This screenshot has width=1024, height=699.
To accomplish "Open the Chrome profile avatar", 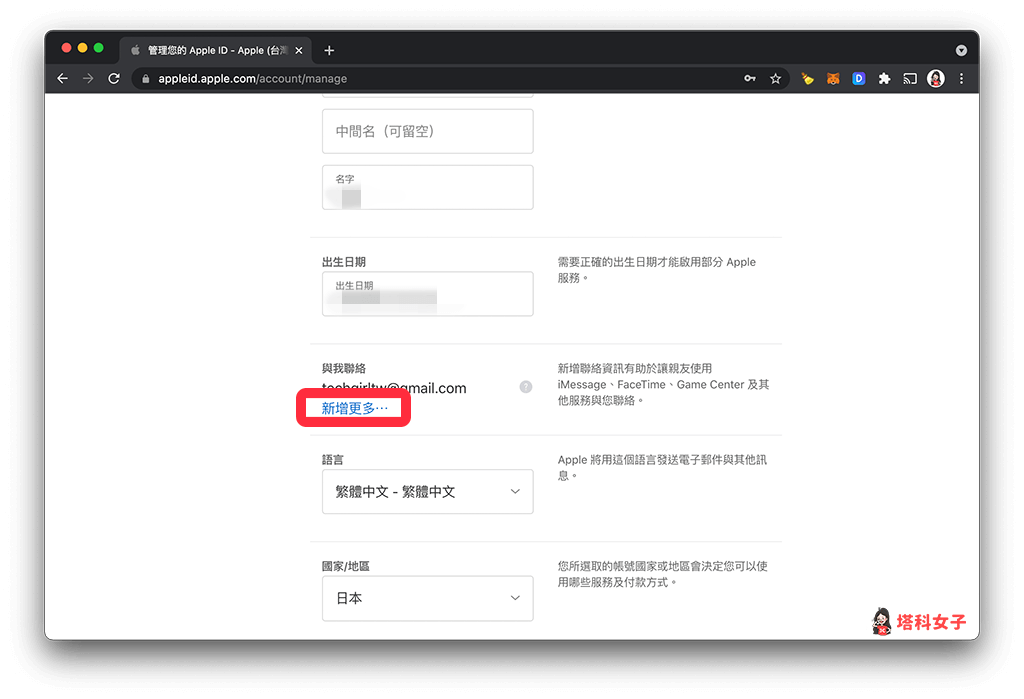I will click(936, 78).
